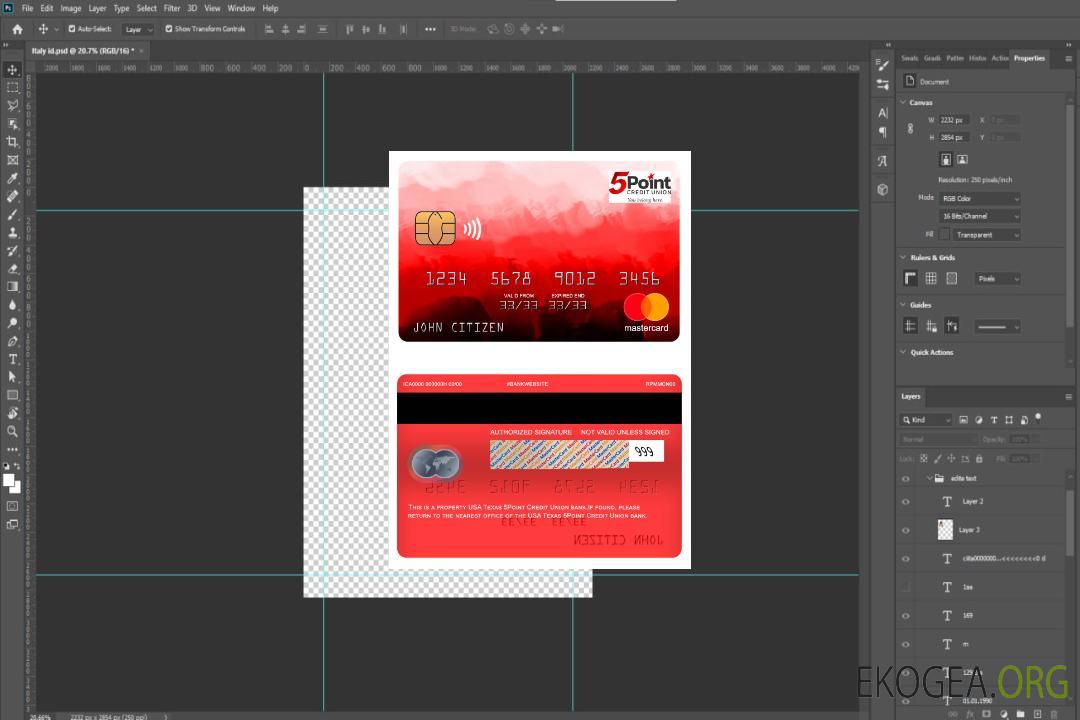
Task: Select the Zoom tool
Action: 12,431
